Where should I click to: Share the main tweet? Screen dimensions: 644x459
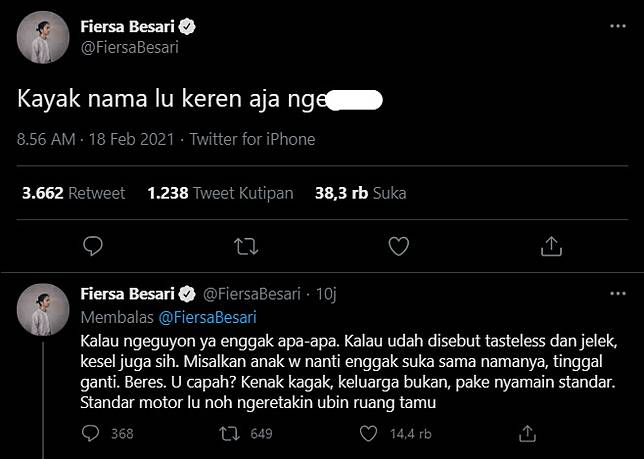click(x=551, y=245)
